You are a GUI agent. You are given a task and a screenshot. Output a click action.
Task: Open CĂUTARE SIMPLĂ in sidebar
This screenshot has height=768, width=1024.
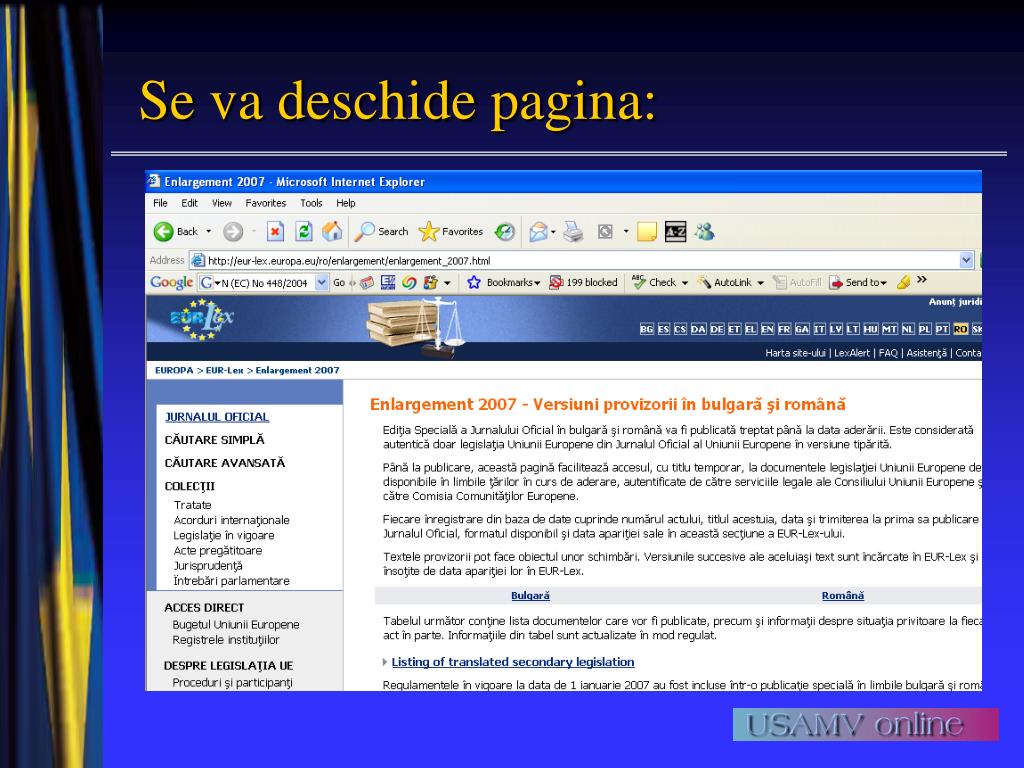pyautogui.click(x=214, y=440)
